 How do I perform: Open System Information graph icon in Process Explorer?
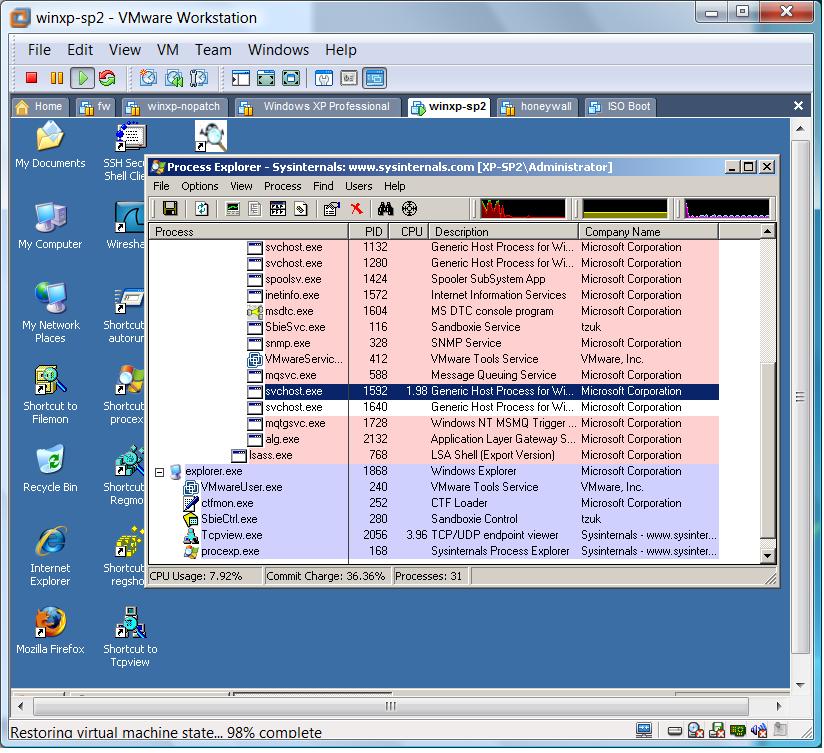click(x=233, y=209)
